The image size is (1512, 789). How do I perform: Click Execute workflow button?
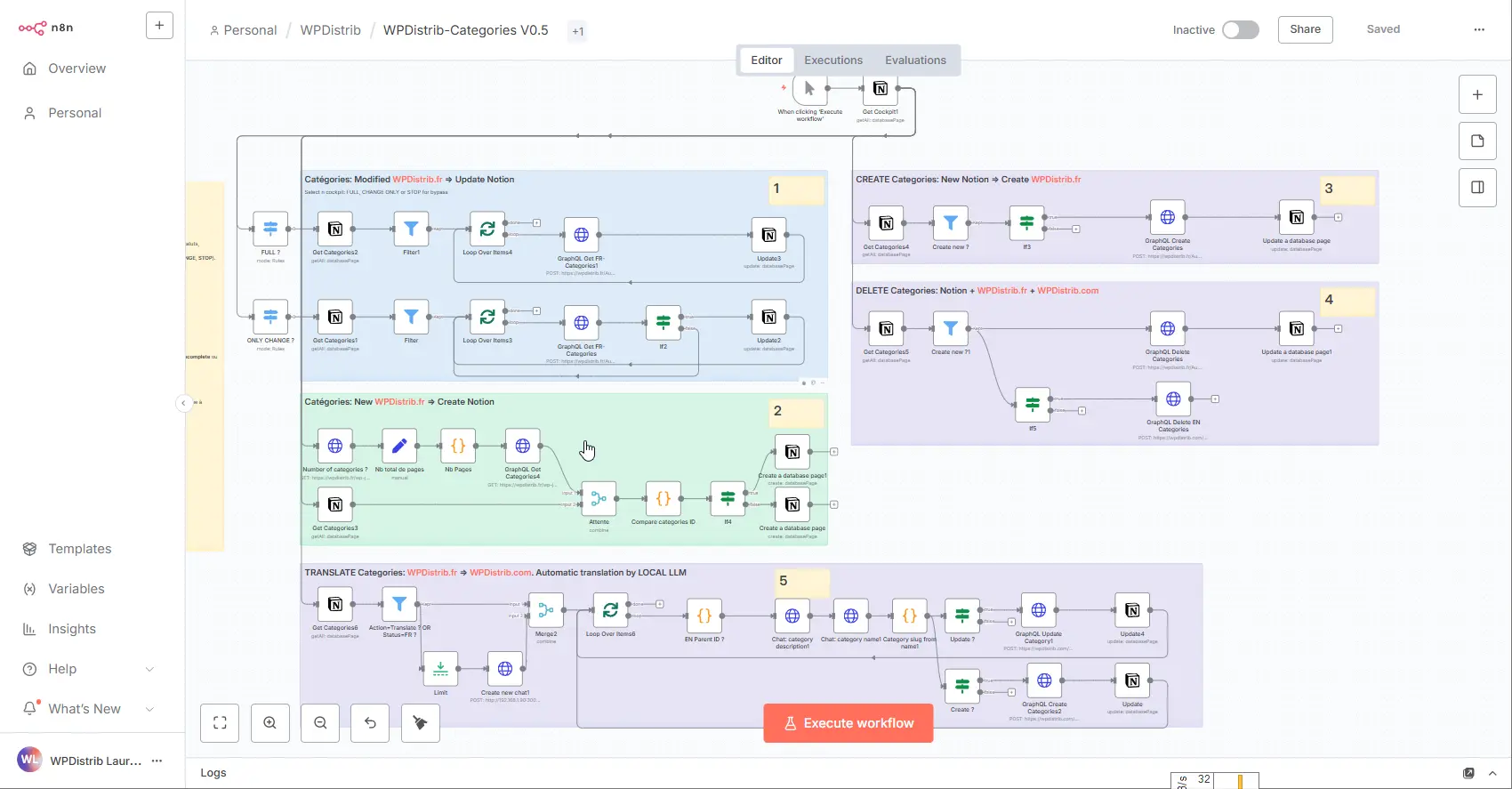[848, 723]
